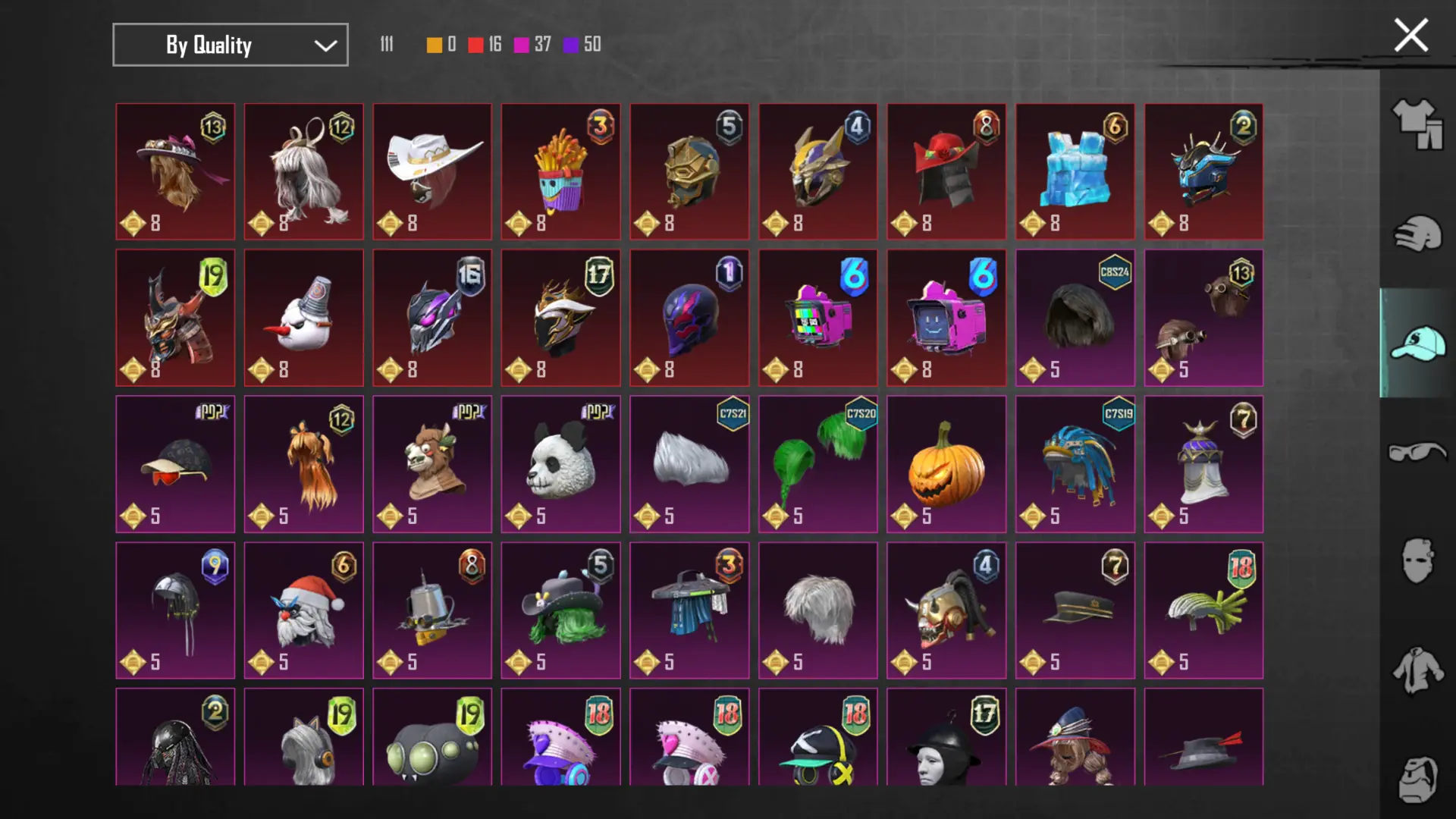This screenshot has height=819, width=1456.
Task: Select the helmet category icon in sidebar
Action: point(1417,234)
